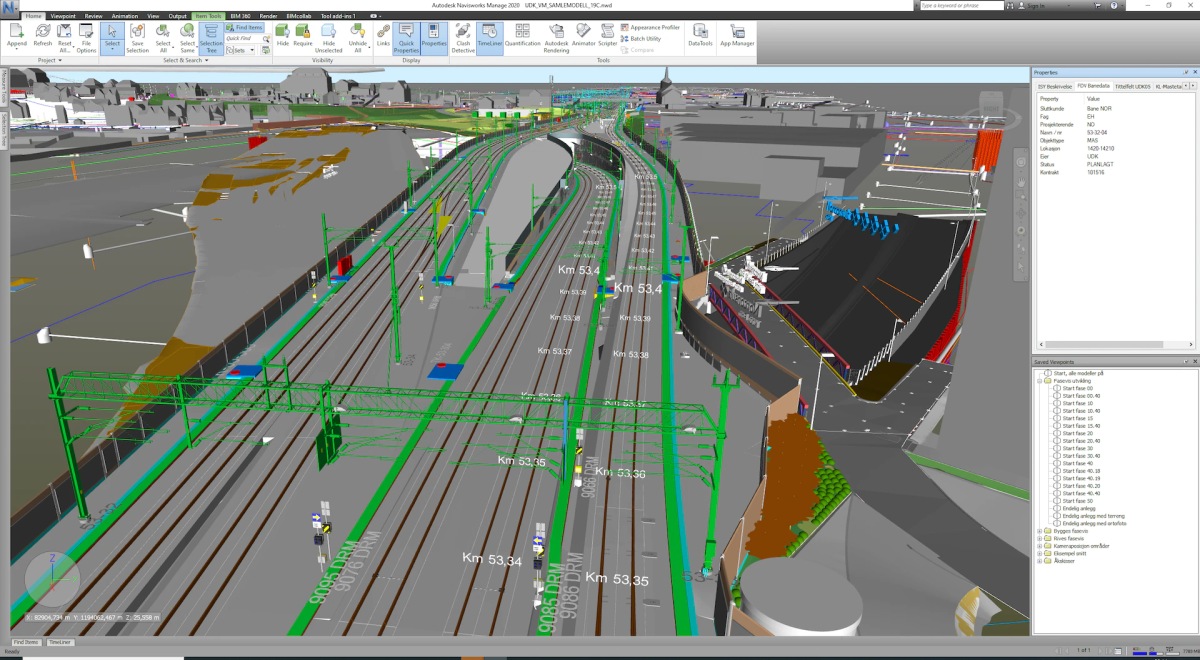This screenshot has height=660, width=1200.
Task: Open the App Manager
Action: 737,37
